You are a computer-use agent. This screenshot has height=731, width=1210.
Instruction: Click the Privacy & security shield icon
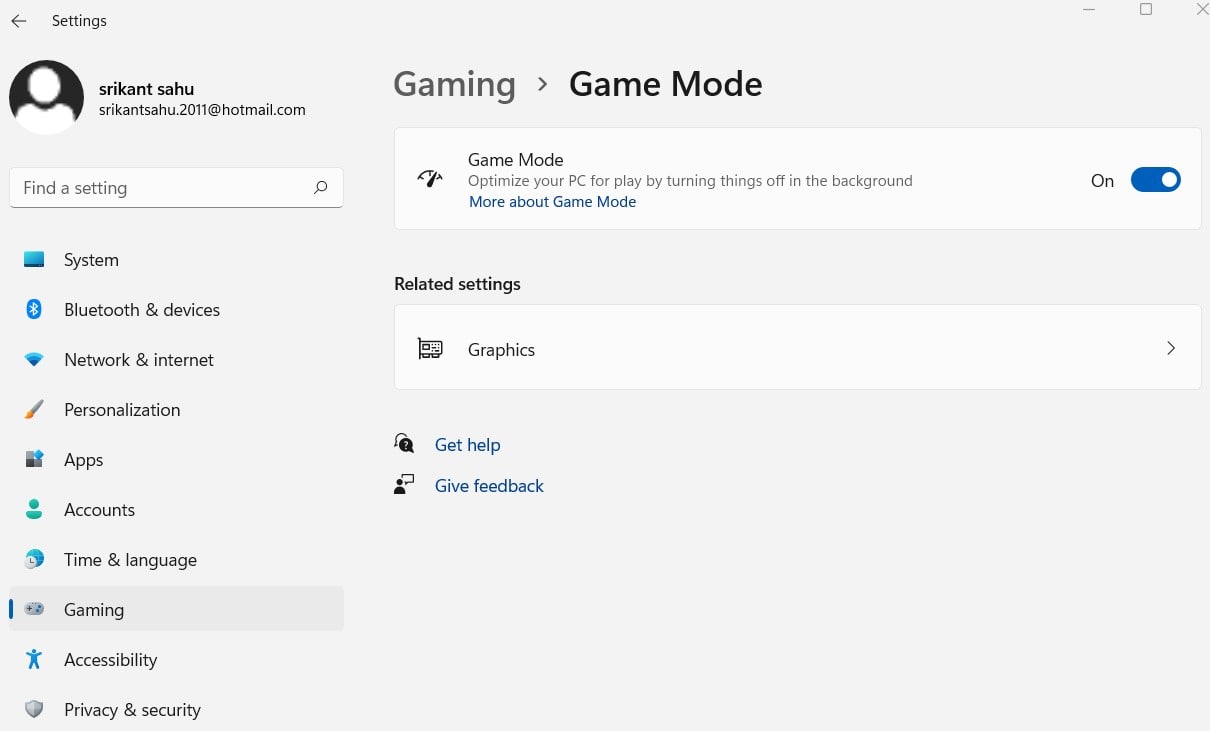[34, 710]
